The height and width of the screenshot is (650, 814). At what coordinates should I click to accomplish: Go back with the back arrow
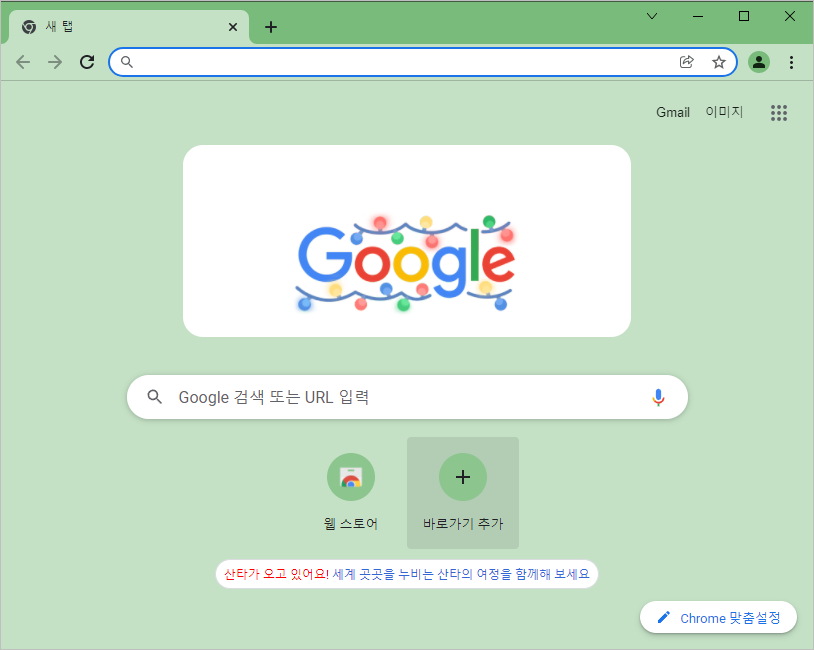(x=23, y=62)
